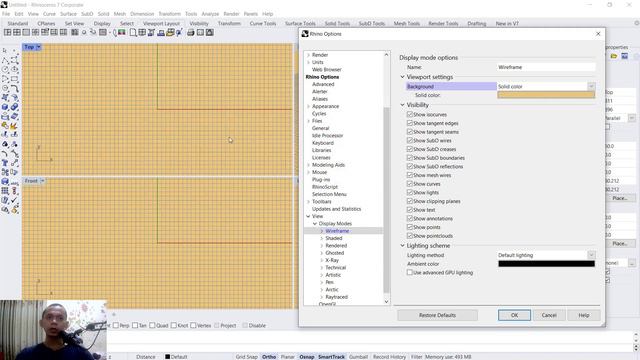
Task: Enable Use advanced GPU lighting
Action: pos(409,272)
